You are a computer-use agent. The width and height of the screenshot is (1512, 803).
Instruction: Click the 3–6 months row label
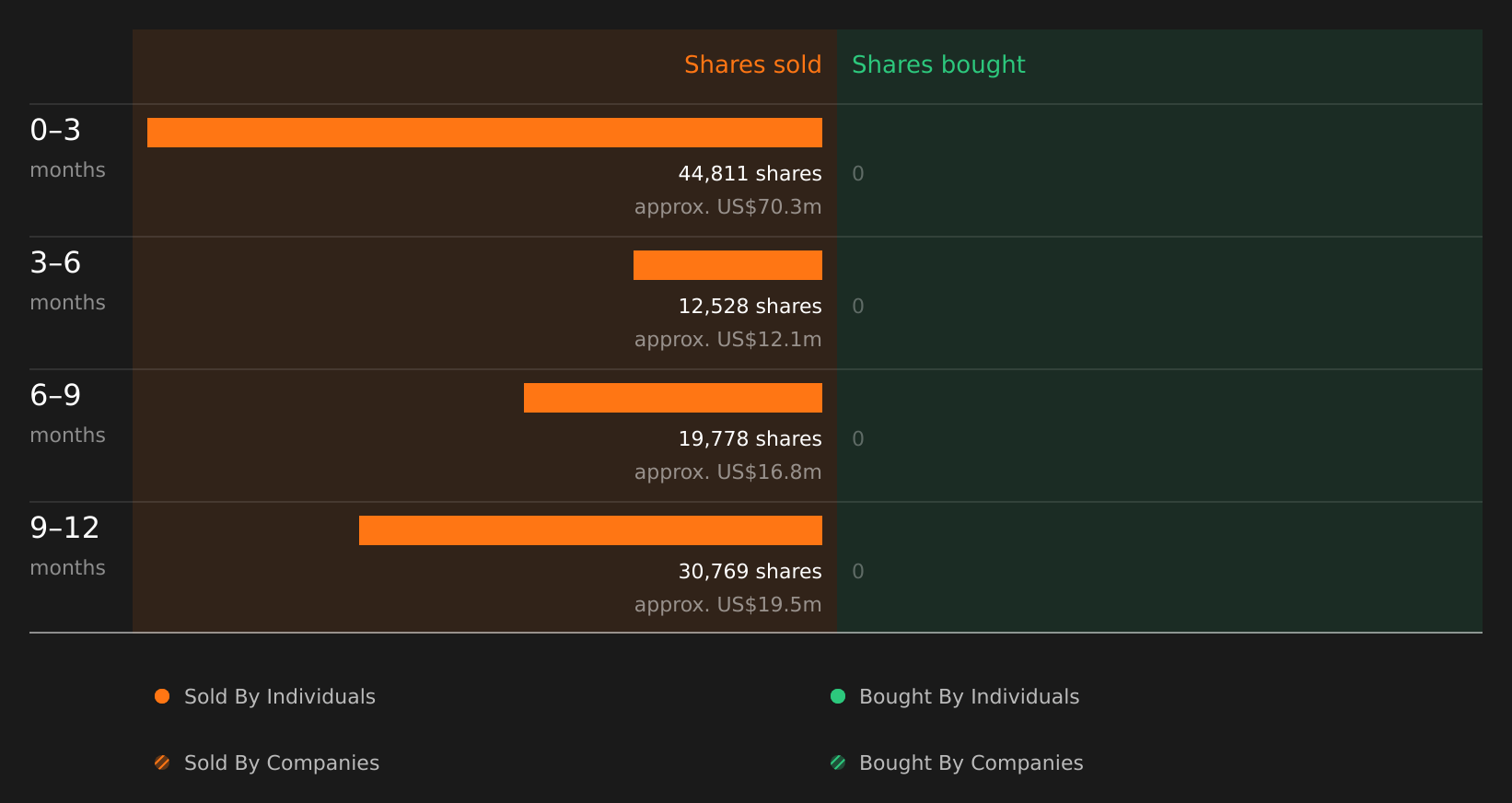[x=67, y=281]
